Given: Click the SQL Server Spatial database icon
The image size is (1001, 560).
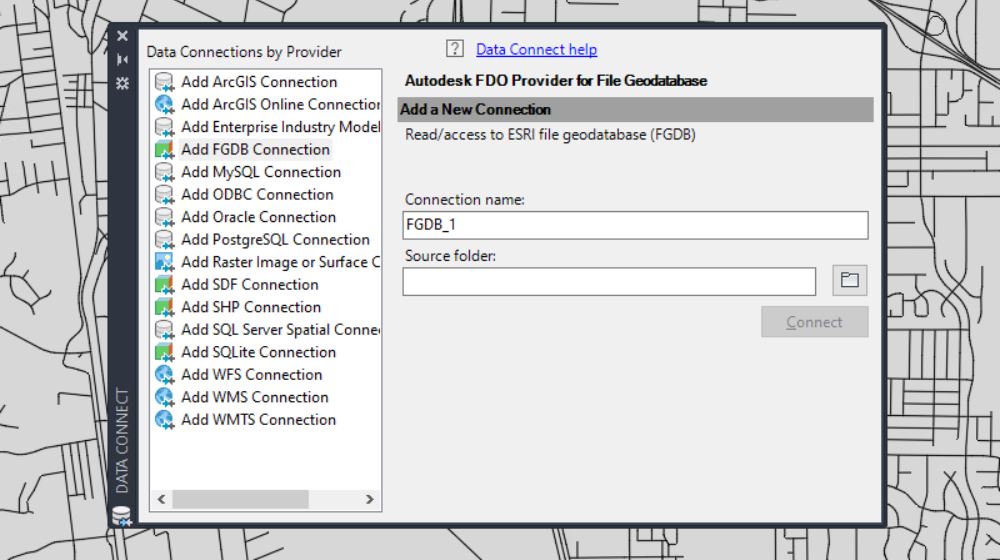Looking at the screenshot, I should coord(165,329).
